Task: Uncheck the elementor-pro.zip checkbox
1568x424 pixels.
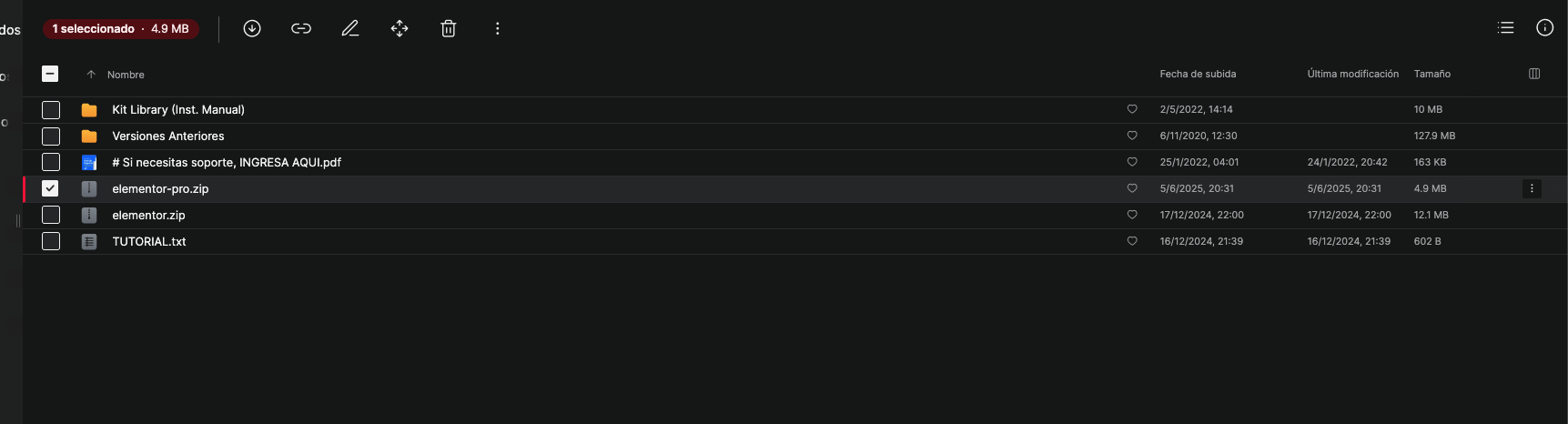Action: point(51,188)
